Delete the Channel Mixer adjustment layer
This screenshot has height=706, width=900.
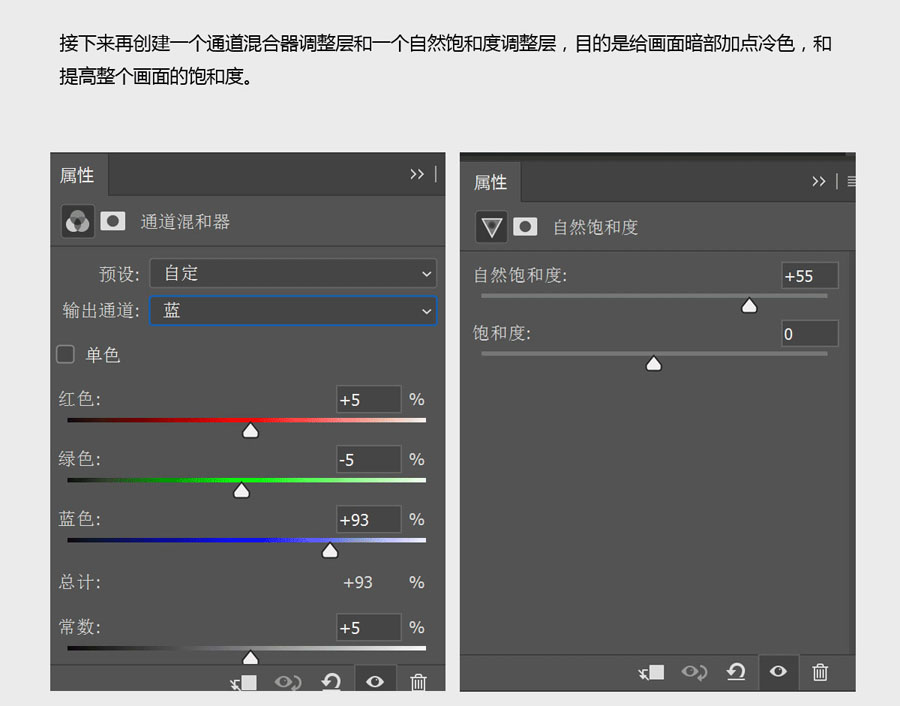click(419, 682)
